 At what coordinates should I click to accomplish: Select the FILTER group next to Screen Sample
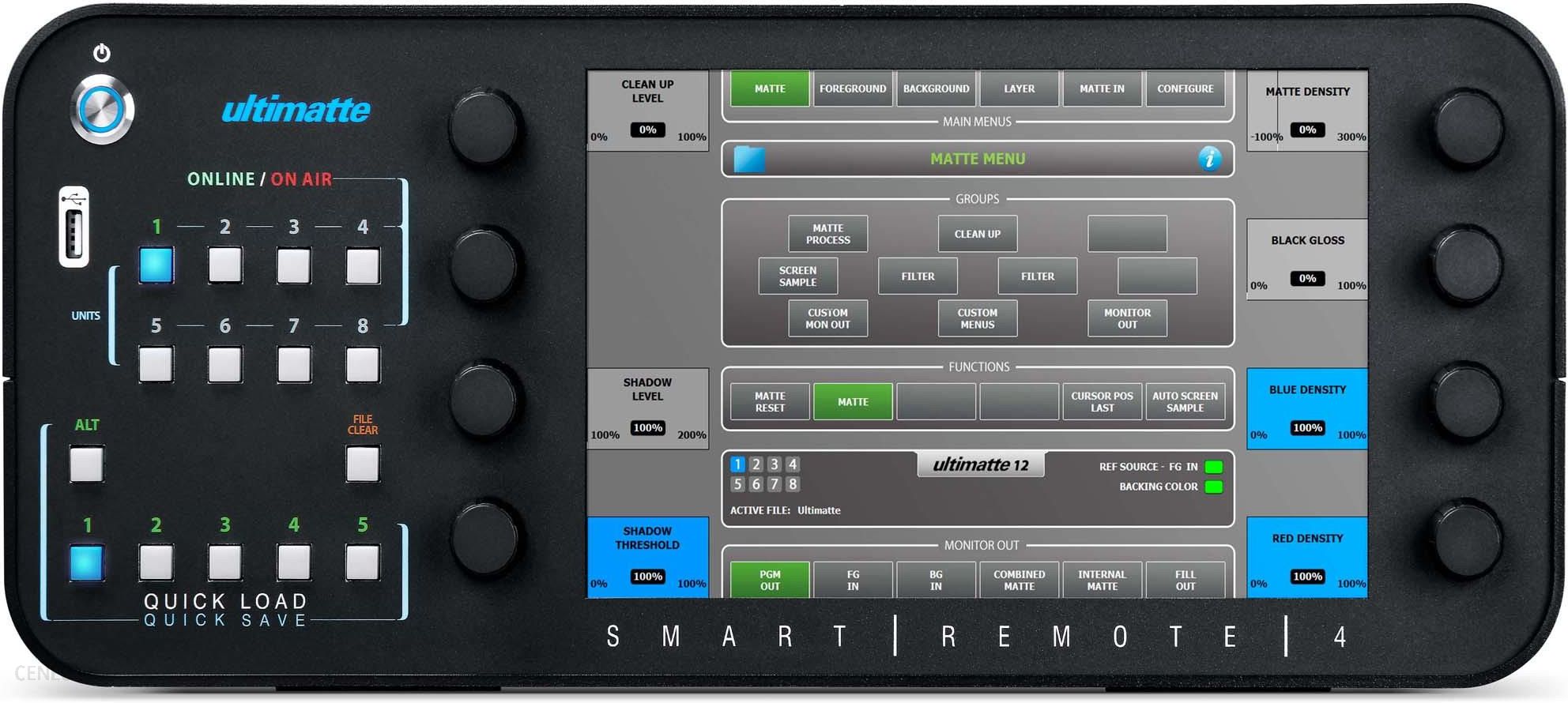(x=918, y=276)
